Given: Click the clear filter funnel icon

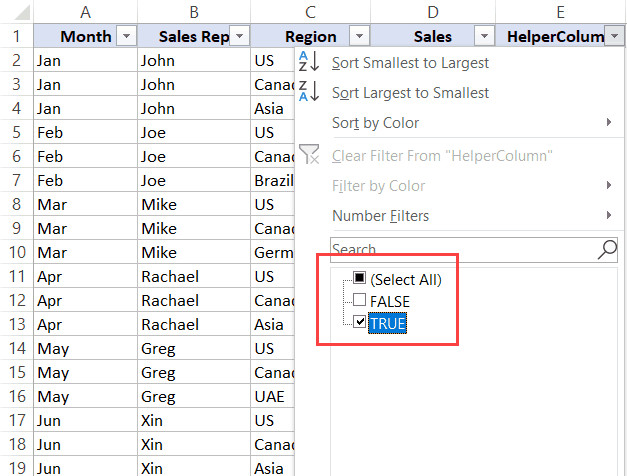Looking at the screenshot, I should (x=310, y=155).
